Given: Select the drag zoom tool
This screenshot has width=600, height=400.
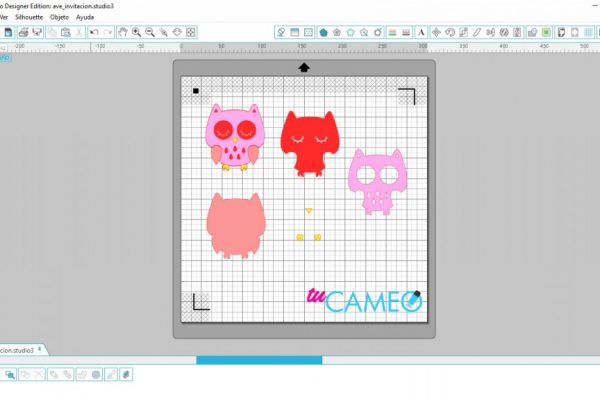Looking at the screenshot, I should [177, 33].
